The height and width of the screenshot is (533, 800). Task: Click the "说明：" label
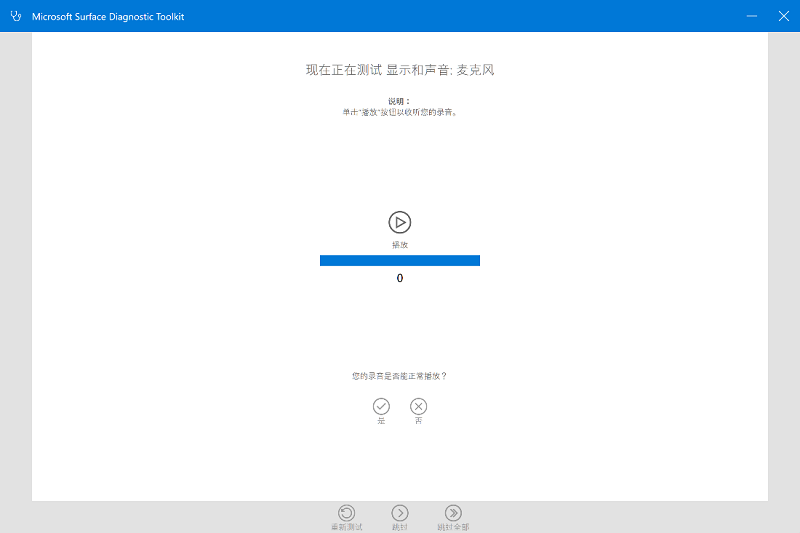click(399, 101)
